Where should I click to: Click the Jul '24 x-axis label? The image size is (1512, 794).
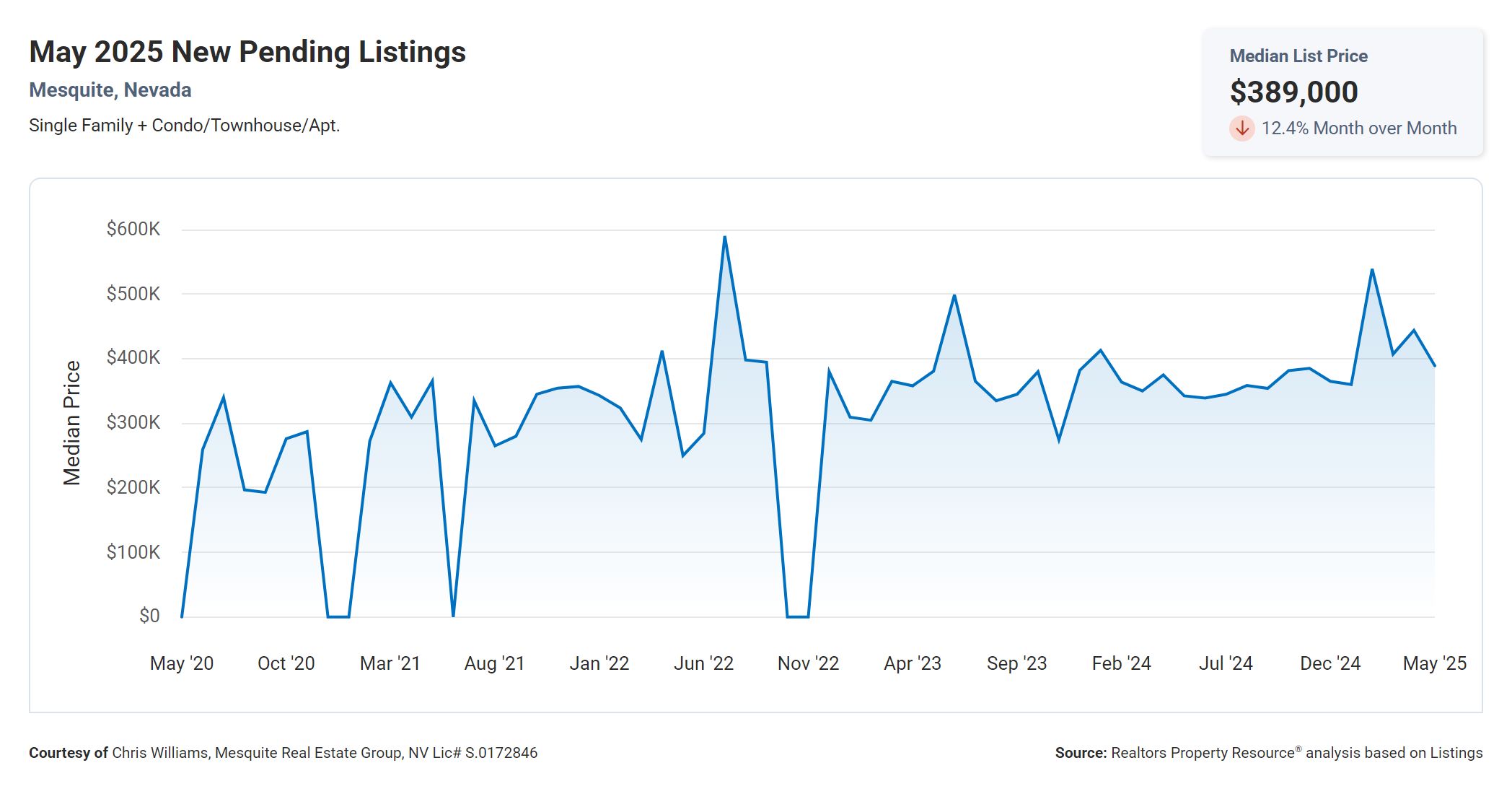point(1226,663)
